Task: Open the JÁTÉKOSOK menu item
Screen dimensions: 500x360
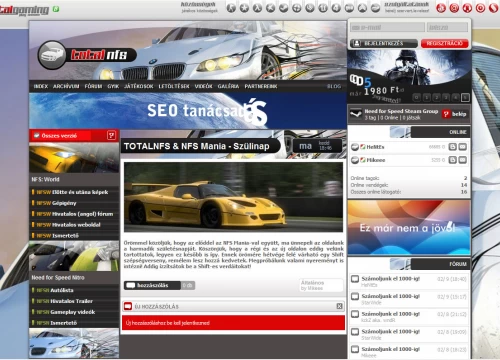Action: click(x=138, y=86)
